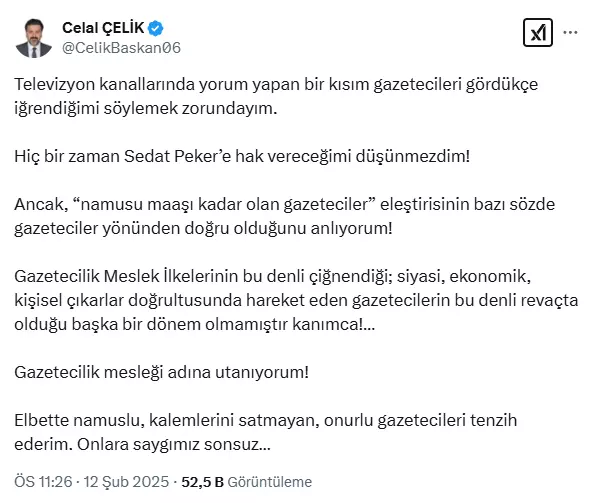The height and width of the screenshot is (503, 589).
Task: Click the line starting 'Gazetecilik Meslek İlkelerinin'
Action: [x=273, y=276]
